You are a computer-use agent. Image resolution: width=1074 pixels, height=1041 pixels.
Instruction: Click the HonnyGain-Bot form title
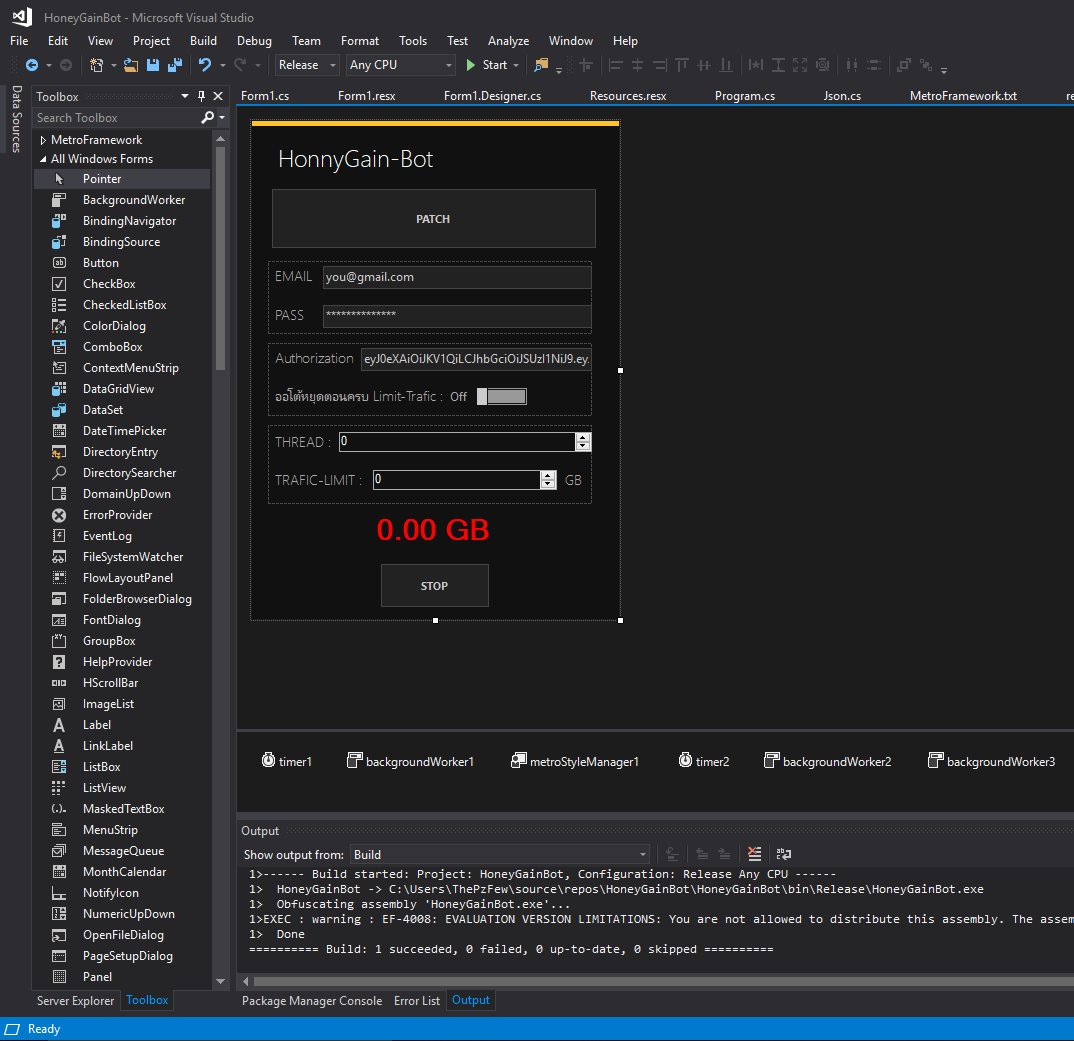(355, 159)
